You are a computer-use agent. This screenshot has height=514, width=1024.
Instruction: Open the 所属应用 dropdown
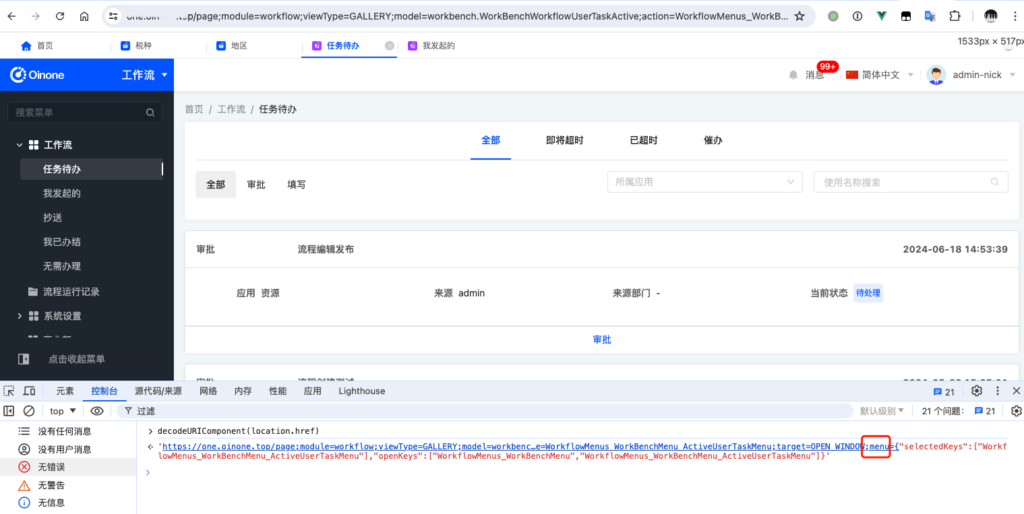(705, 182)
